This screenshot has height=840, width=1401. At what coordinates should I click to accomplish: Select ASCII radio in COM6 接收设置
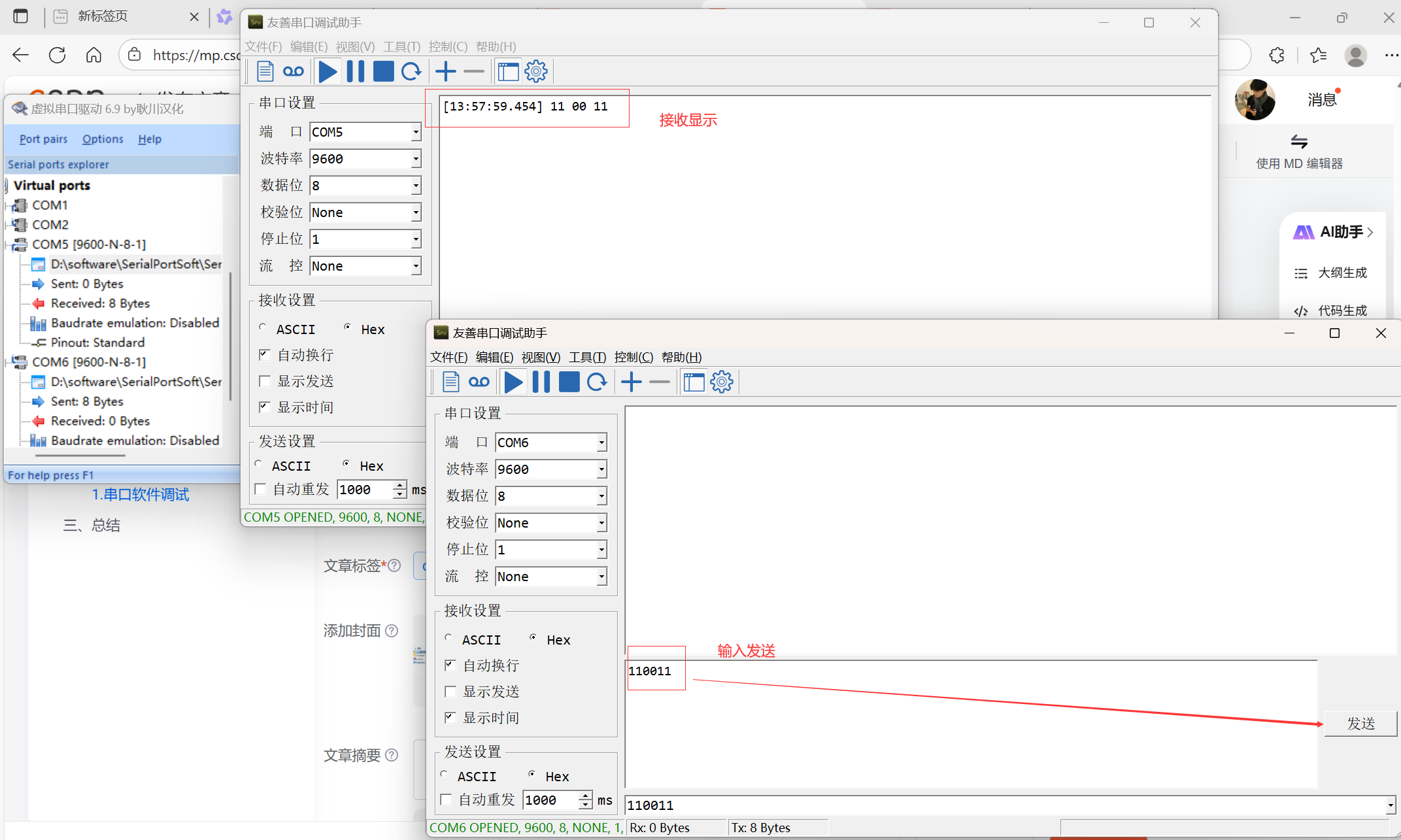pyautogui.click(x=448, y=638)
